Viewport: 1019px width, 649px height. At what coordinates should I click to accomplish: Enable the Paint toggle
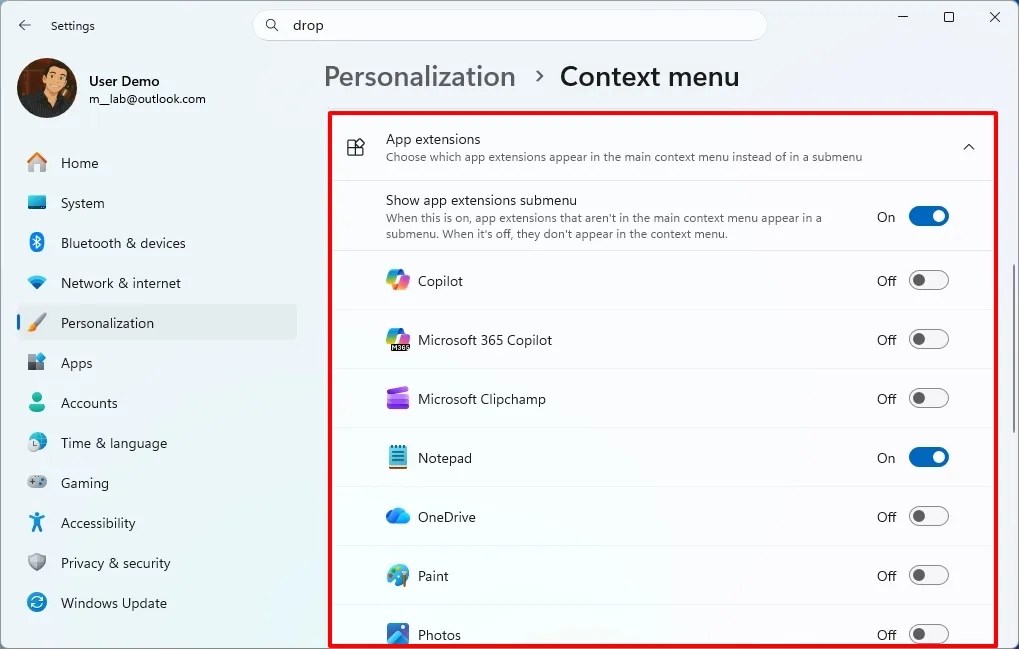(x=929, y=575)
